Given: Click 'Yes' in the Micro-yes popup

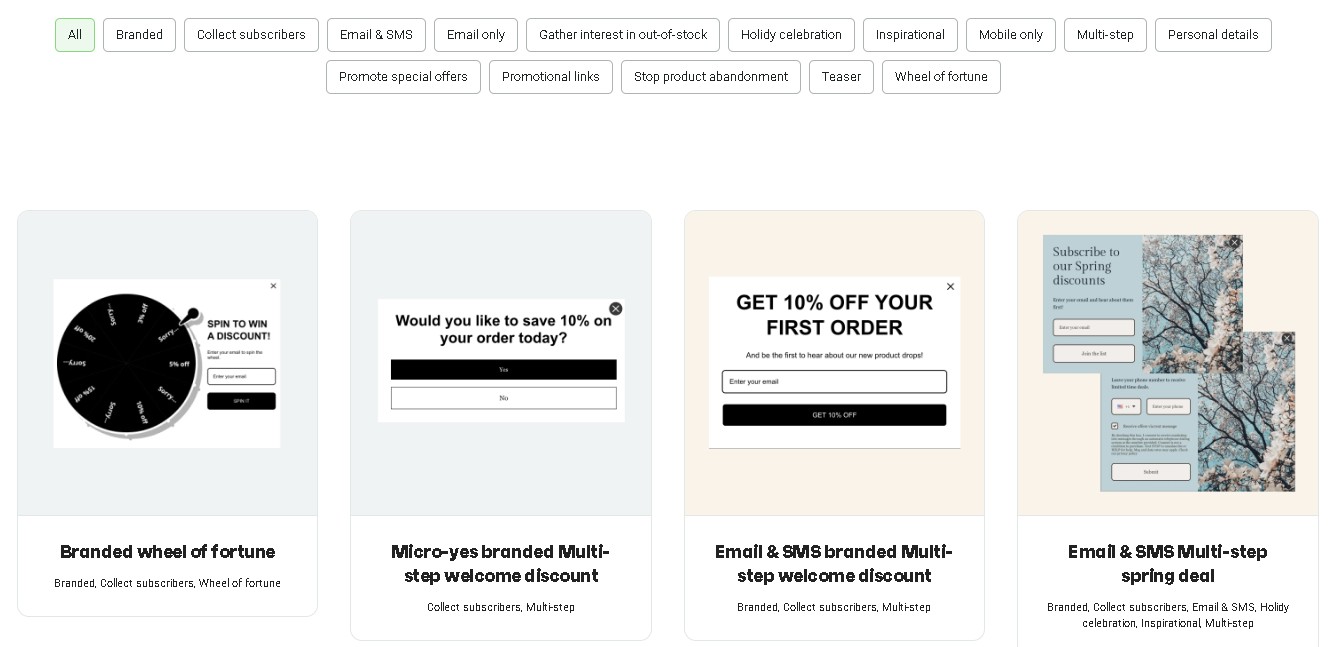Looking at the screenshot, I should (x=502, y=370).
